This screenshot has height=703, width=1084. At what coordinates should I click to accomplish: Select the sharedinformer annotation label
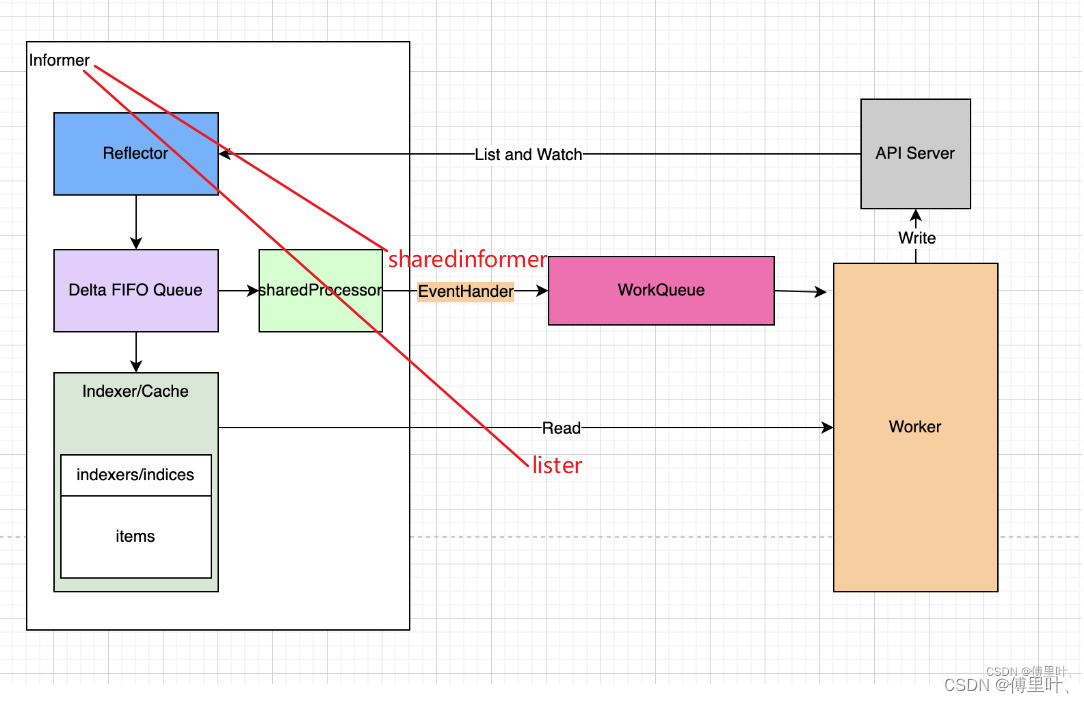467,259
